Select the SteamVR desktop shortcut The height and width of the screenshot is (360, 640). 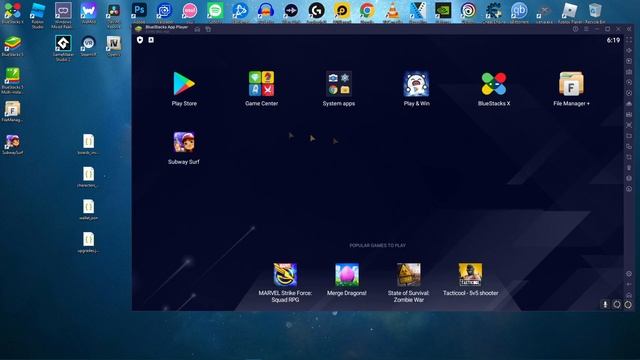[x=88, y=45]
